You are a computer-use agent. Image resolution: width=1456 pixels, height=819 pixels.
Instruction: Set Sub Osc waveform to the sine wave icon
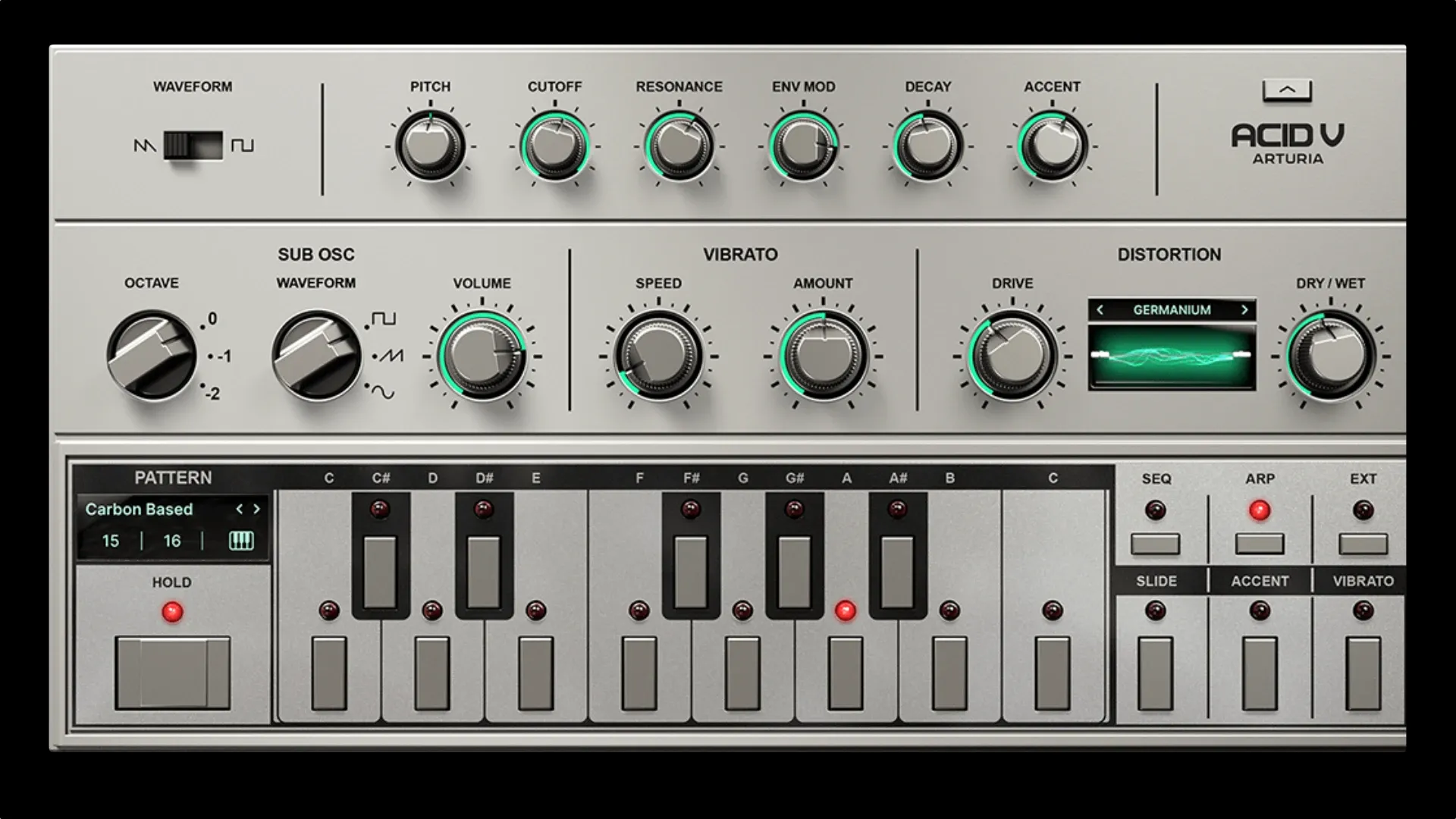(384, 390)
